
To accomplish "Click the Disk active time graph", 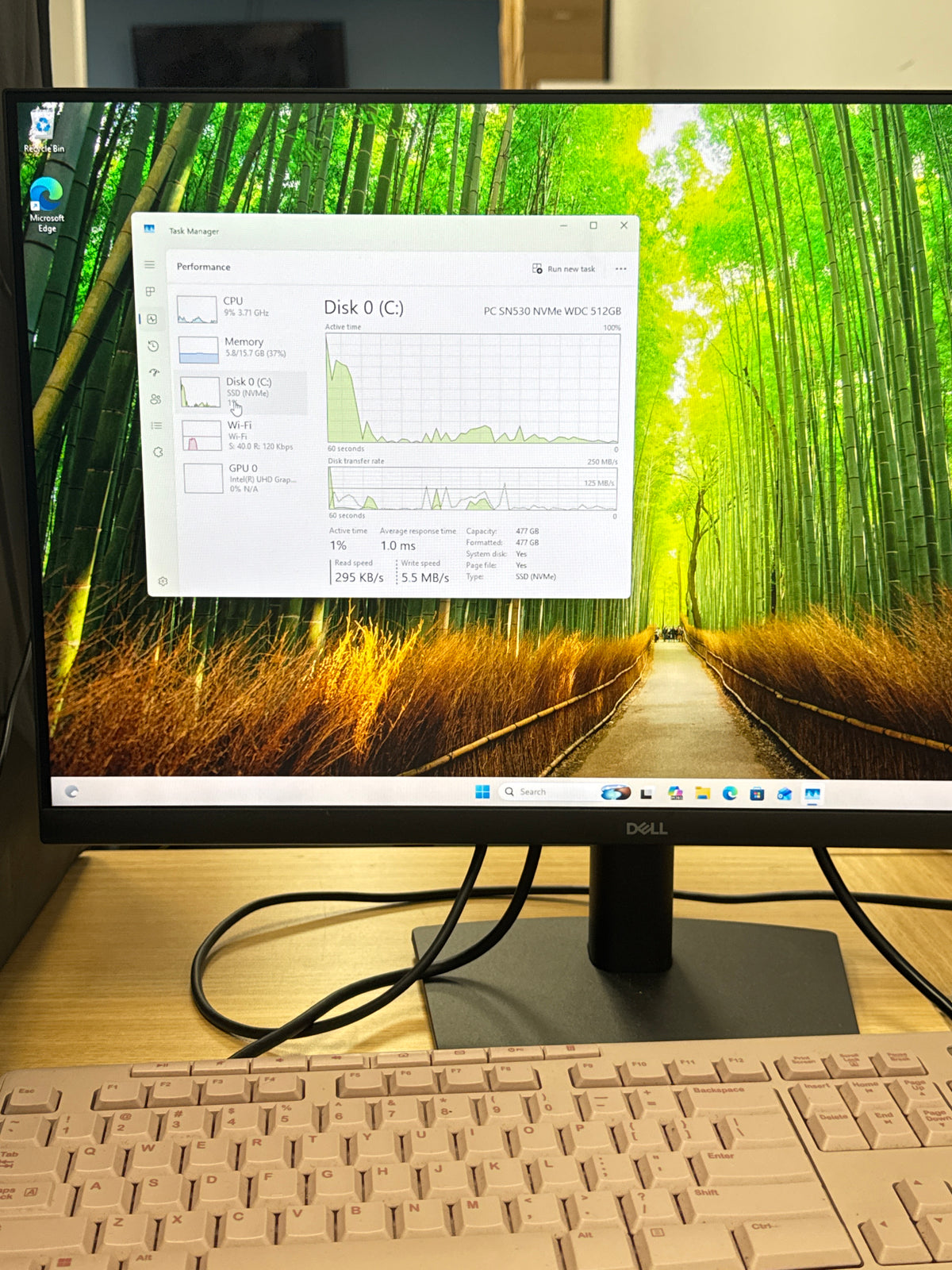I will (472, 388).
